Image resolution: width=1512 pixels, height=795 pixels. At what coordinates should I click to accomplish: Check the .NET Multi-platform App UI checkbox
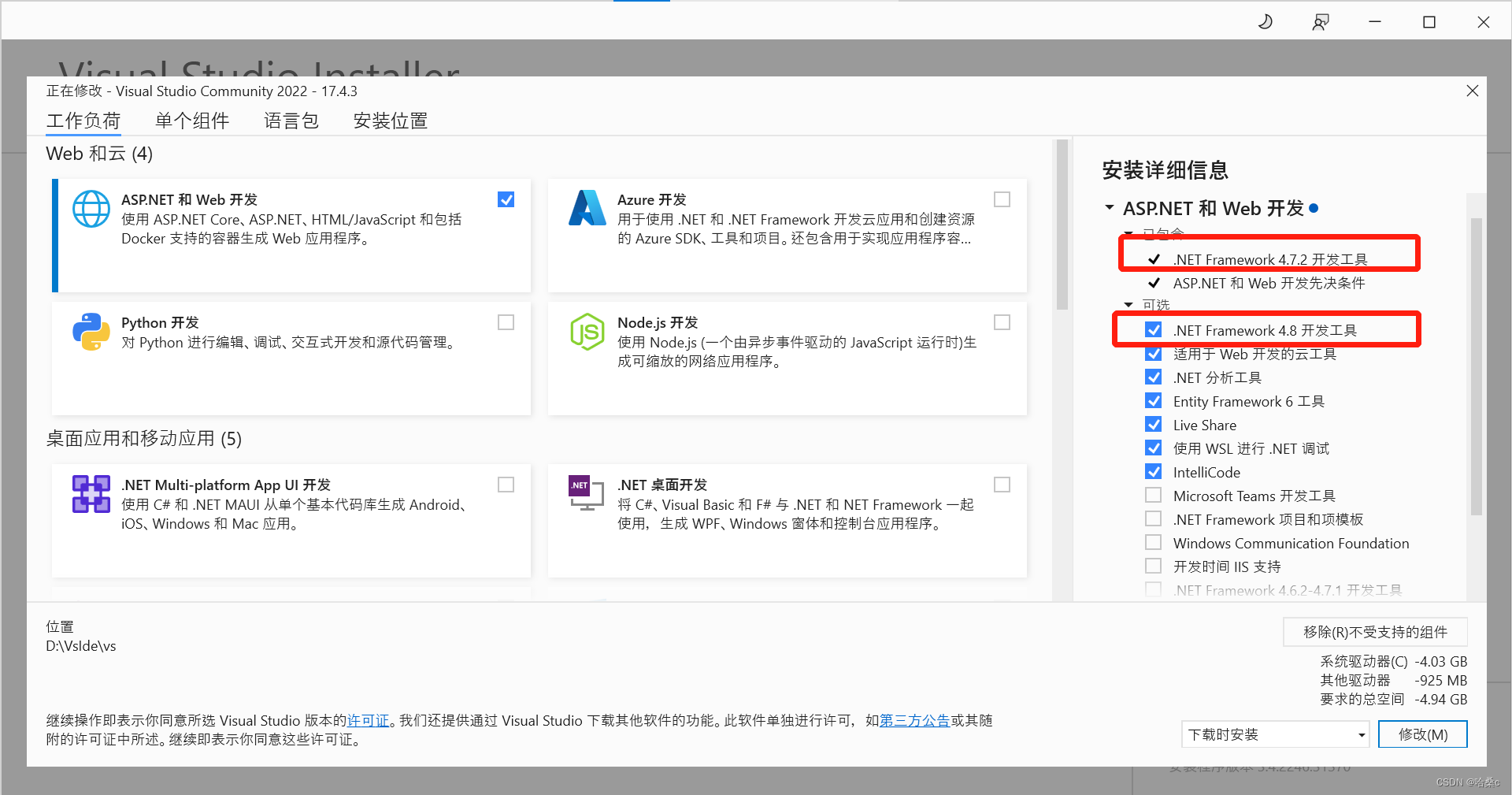pos(506,485)
